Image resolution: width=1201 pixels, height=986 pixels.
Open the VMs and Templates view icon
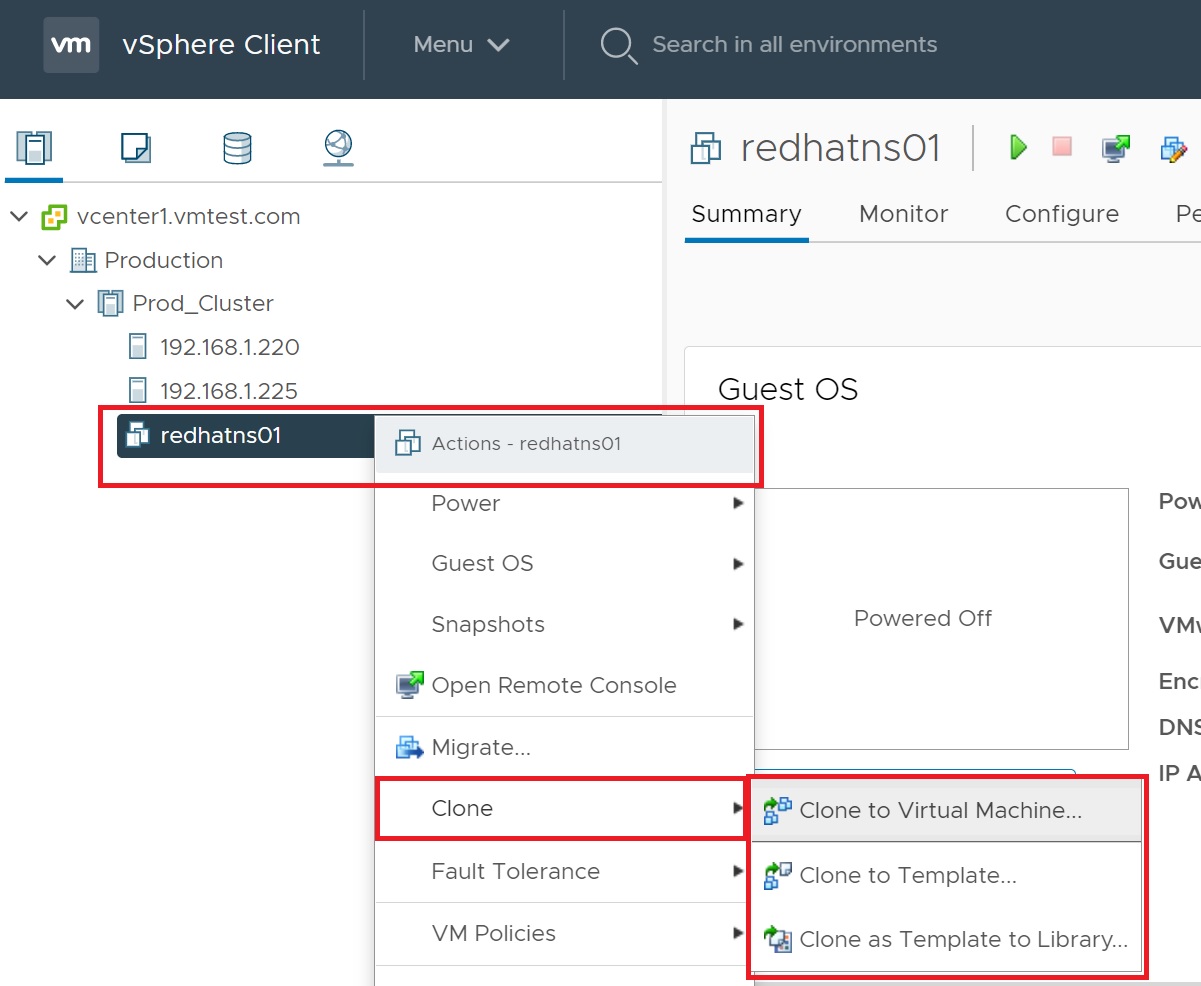point(135,148)
